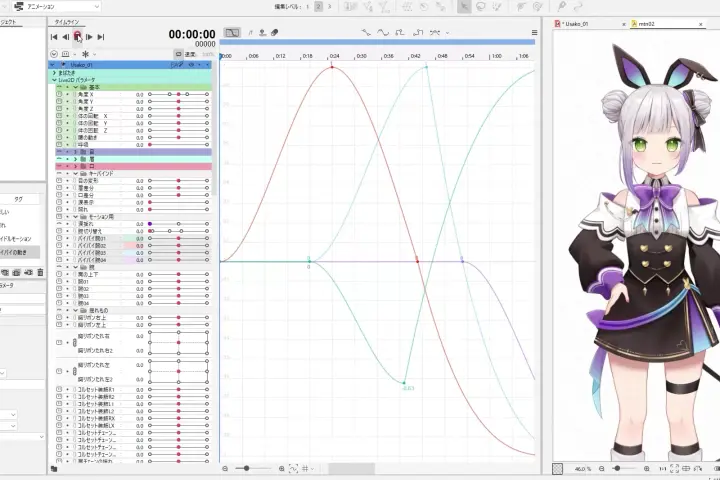Toggle keyframe stopwatch for 肩の上下
Image resolution: width=720 pixels, height=480 pixels.
[59, 274]
